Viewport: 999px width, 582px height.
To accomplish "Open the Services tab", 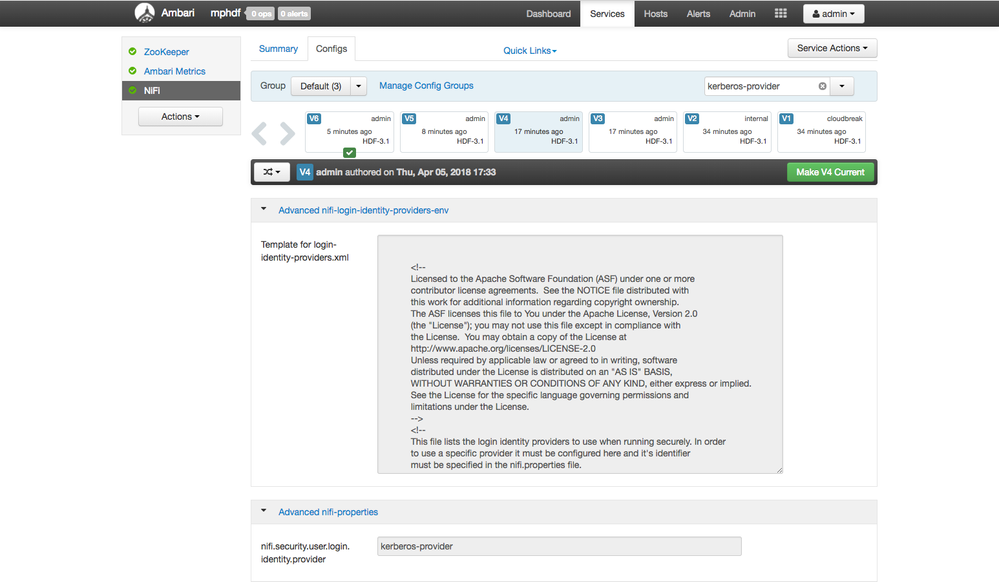I will (607, 13).
